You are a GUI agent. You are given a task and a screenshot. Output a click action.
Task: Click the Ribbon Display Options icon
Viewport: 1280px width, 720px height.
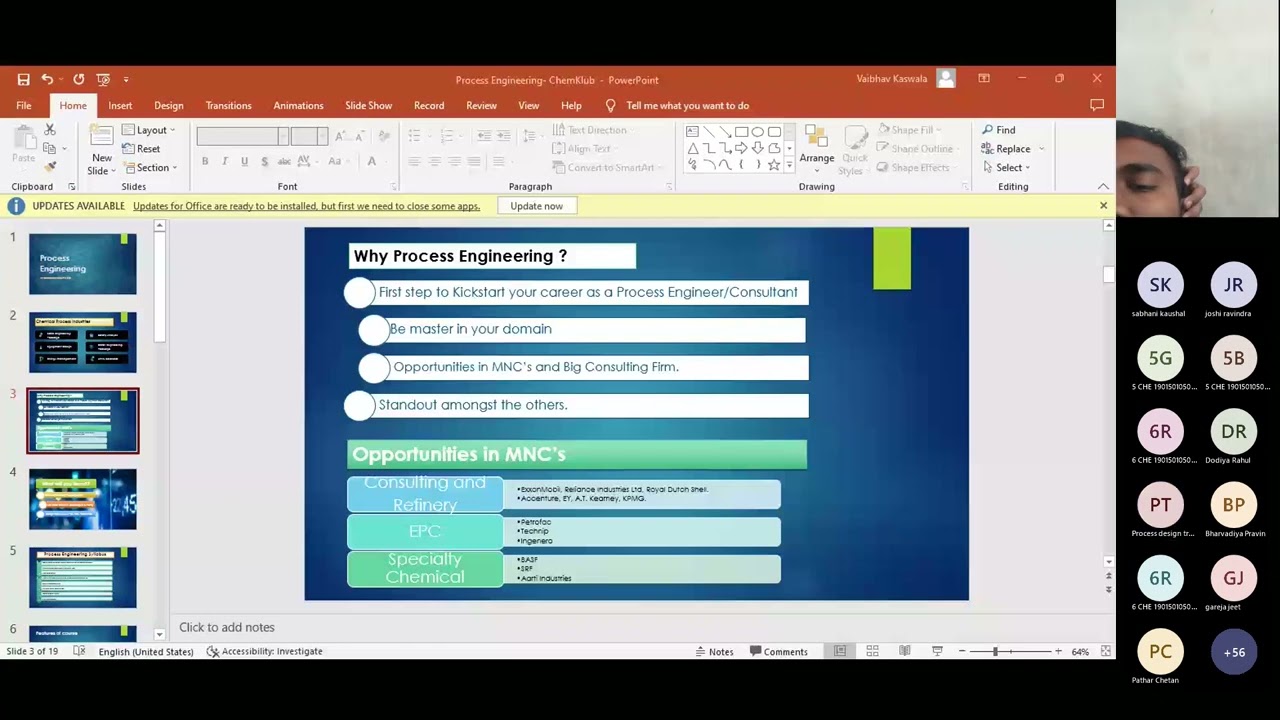(984, 79)
